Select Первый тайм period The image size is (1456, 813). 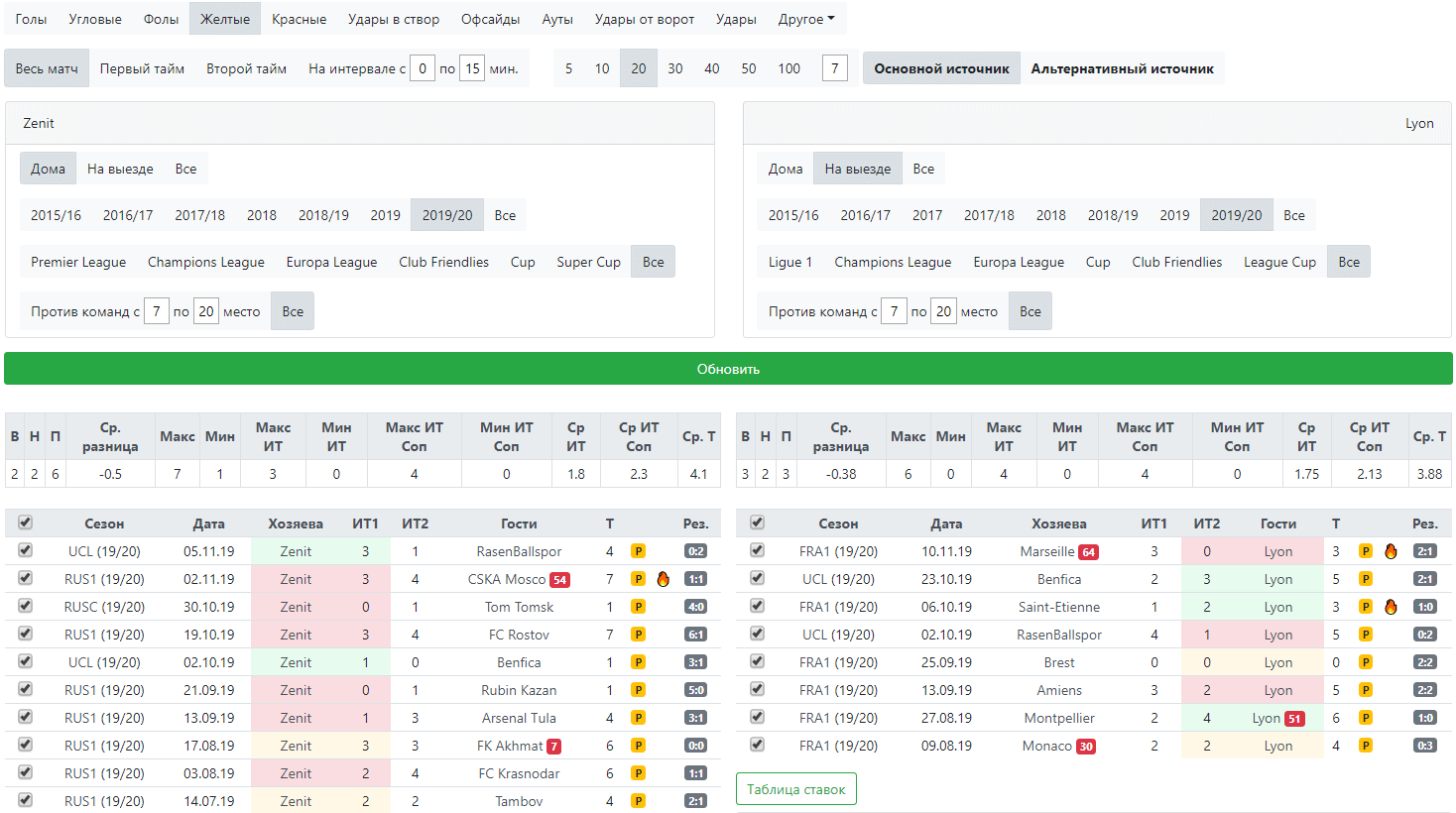pos(142,68)
